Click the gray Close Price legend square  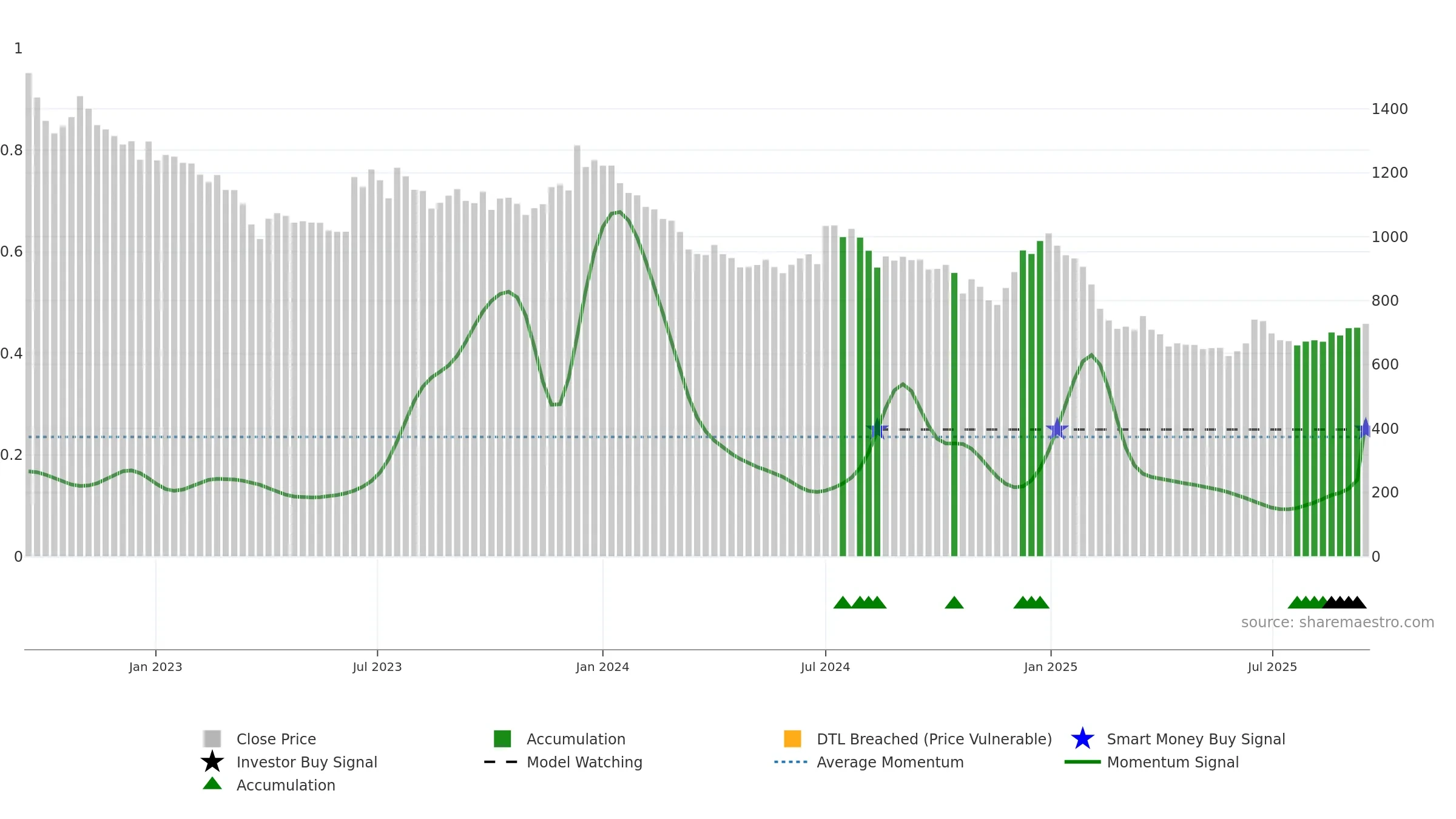pos(212,739)
